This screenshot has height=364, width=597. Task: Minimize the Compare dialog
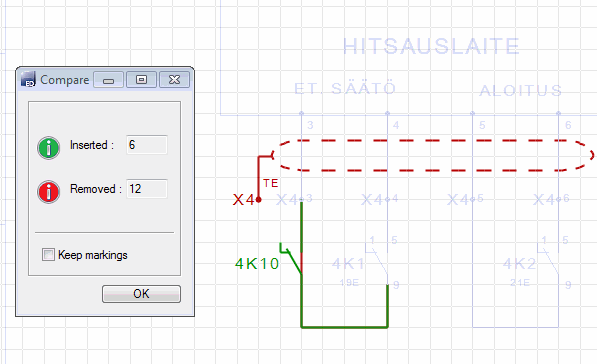pyautogui.click(x=109, y=80)
